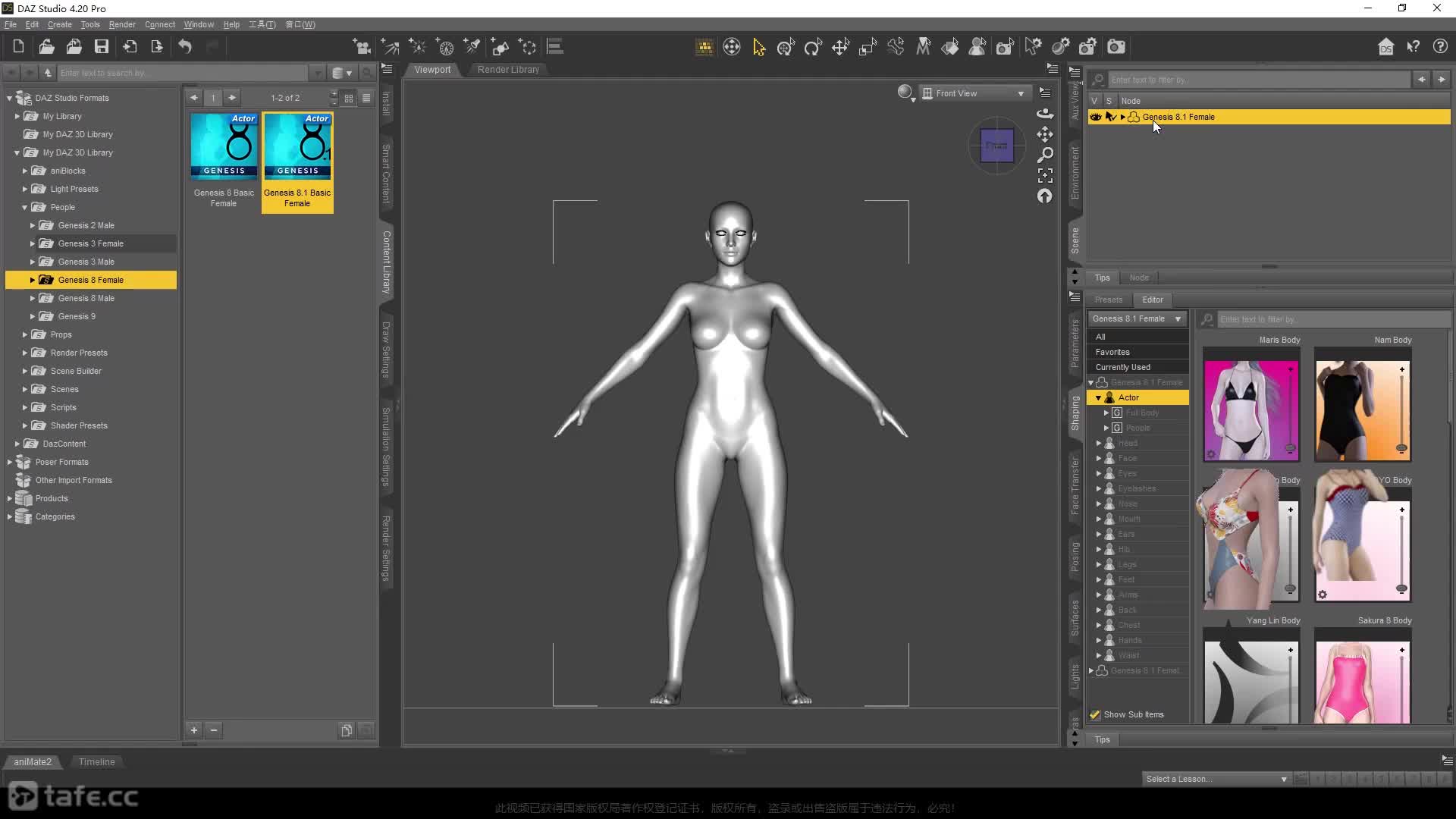
Task: Select the Node Selection arrow tool
Action: click(759, 47)
